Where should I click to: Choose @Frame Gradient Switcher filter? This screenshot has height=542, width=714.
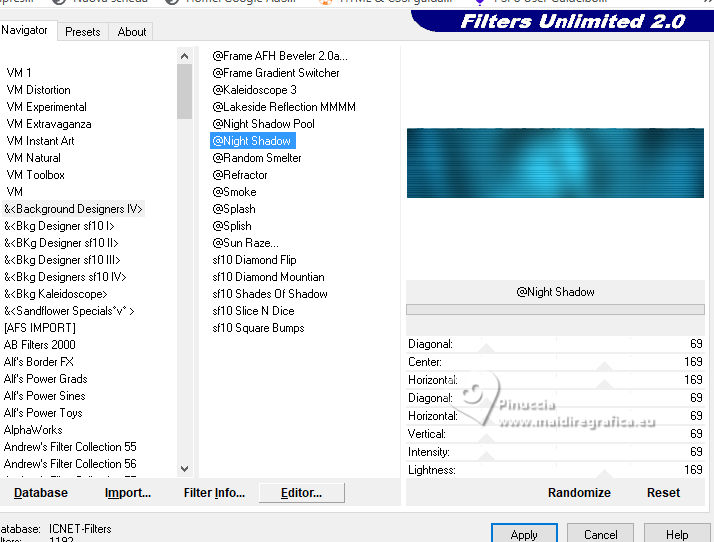coord(275,73)
